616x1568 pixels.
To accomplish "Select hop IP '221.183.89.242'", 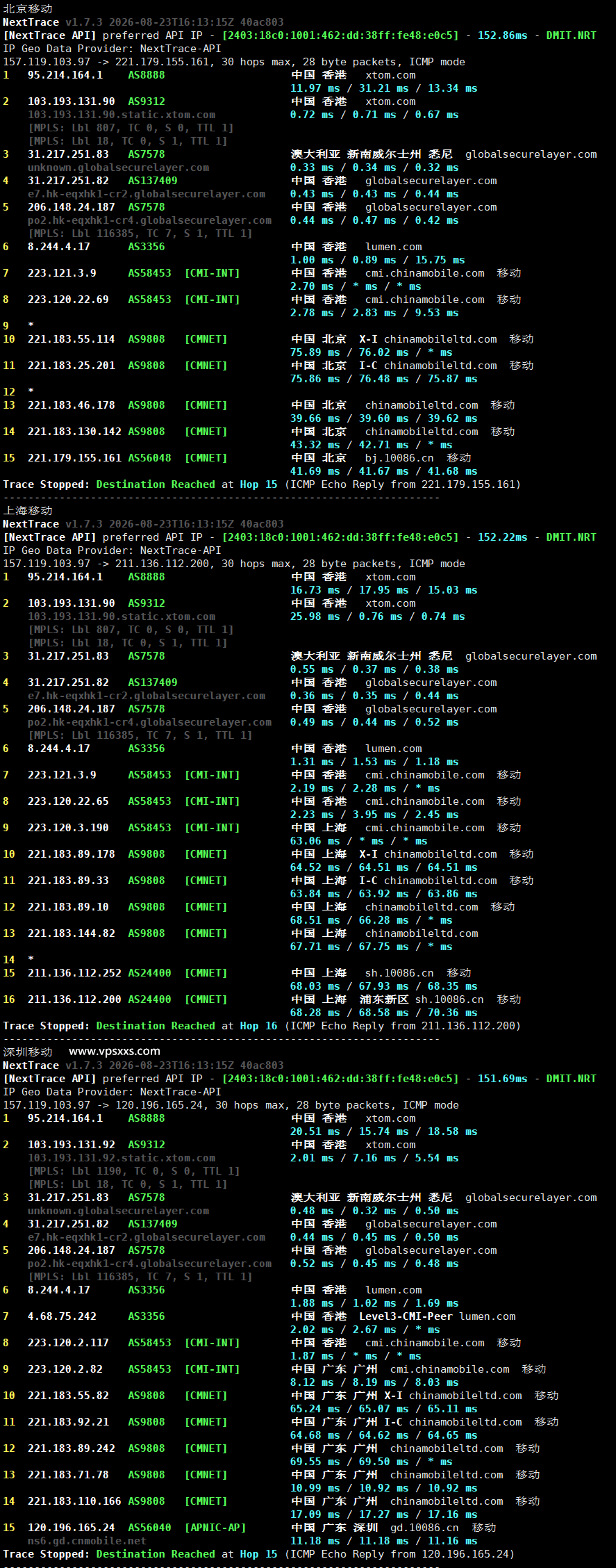I will tap(72, 1448).
